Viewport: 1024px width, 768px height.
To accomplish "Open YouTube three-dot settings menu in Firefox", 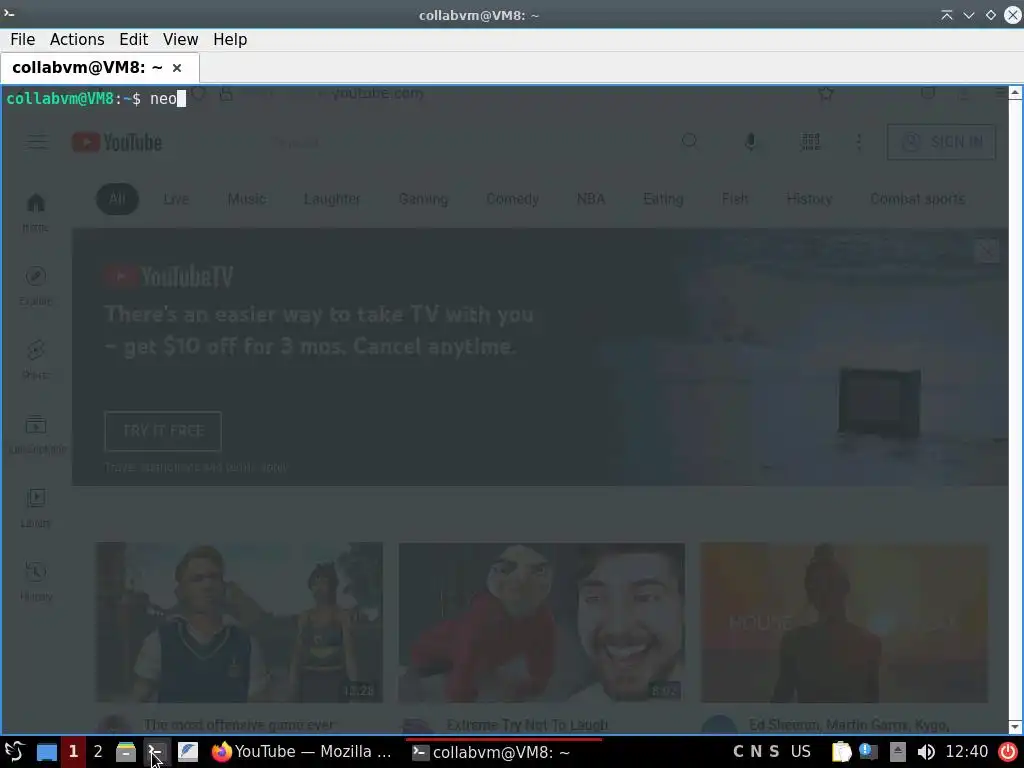I will 859,142.
